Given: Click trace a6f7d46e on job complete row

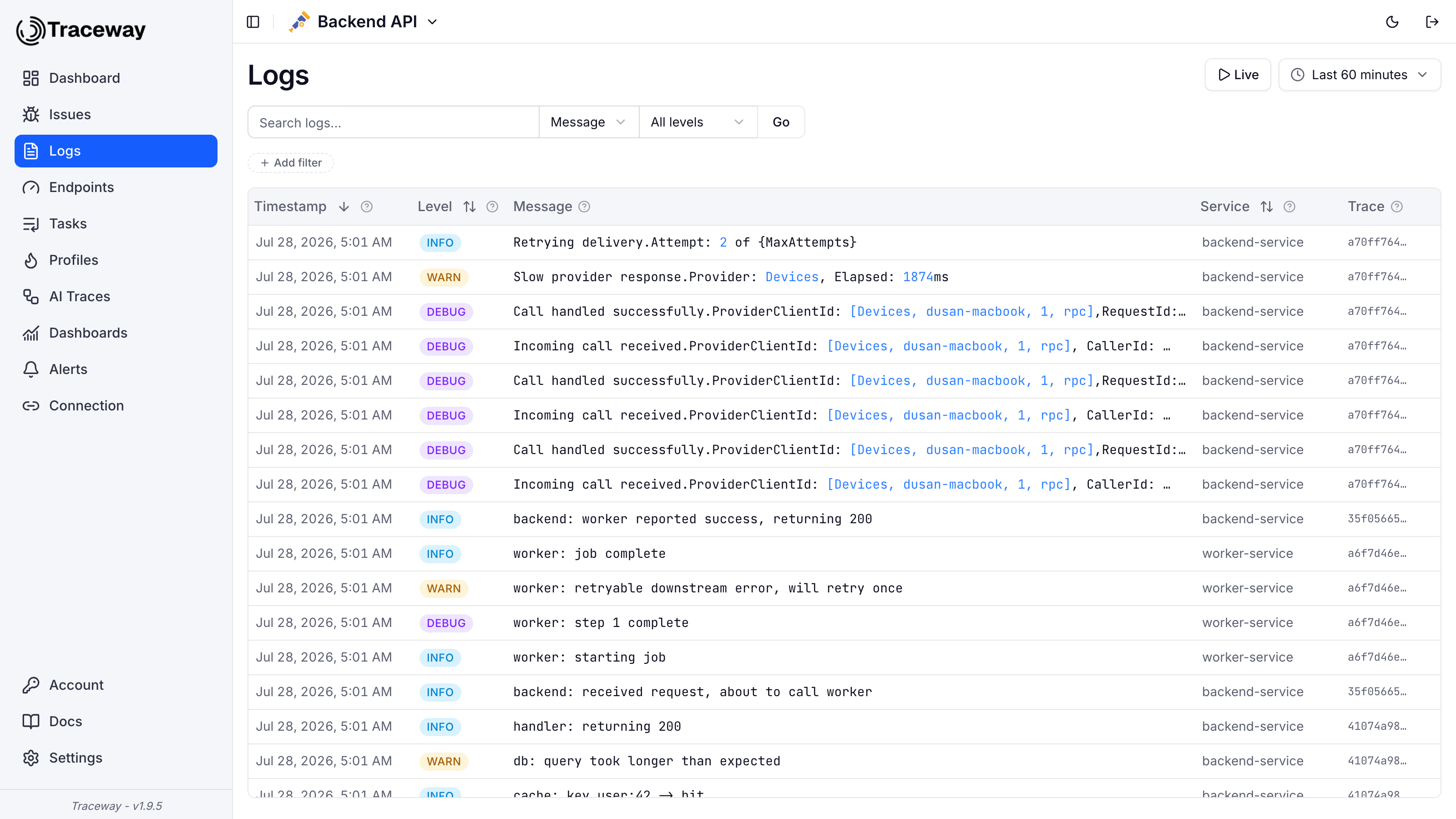Looking at the screenshot, I should click(1377, 554).
